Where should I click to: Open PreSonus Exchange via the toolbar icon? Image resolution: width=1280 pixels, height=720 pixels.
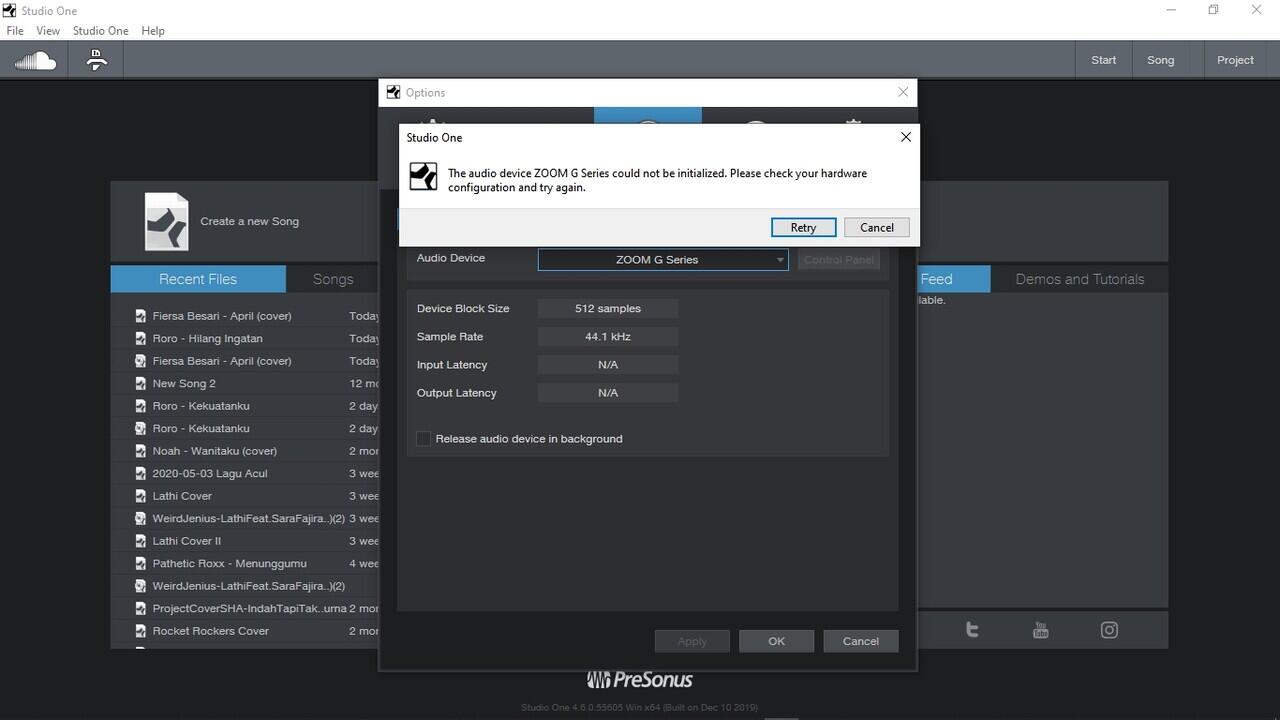tap(96, 59)
